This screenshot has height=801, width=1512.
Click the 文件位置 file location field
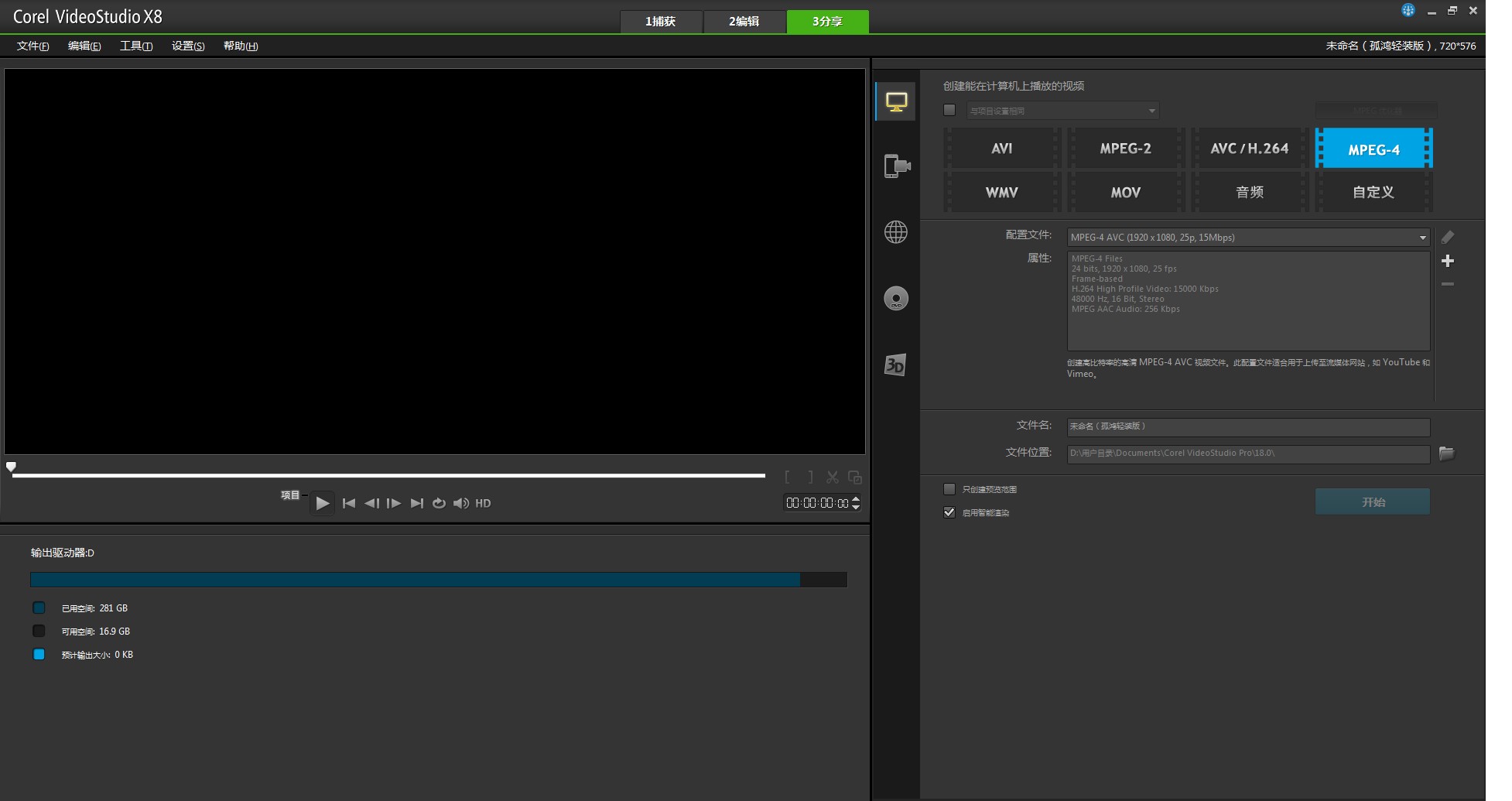tap(1248, 454)
